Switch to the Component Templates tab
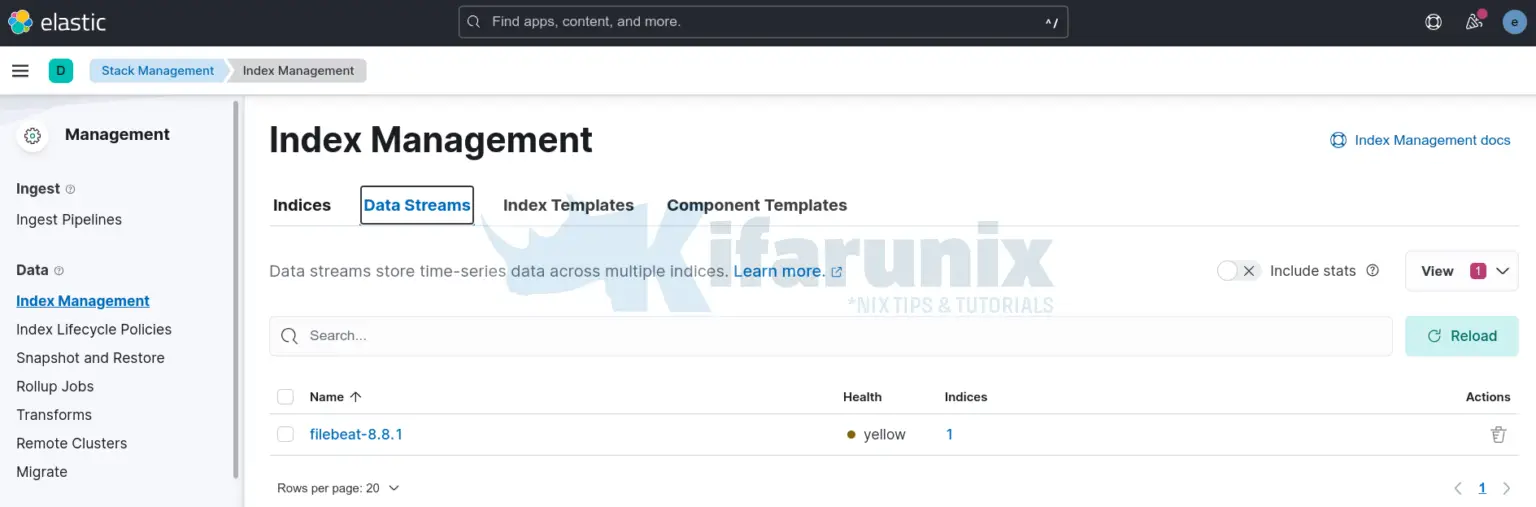Image resolution: width=1536 pixels, height=507 pixels. pos(756,205)
